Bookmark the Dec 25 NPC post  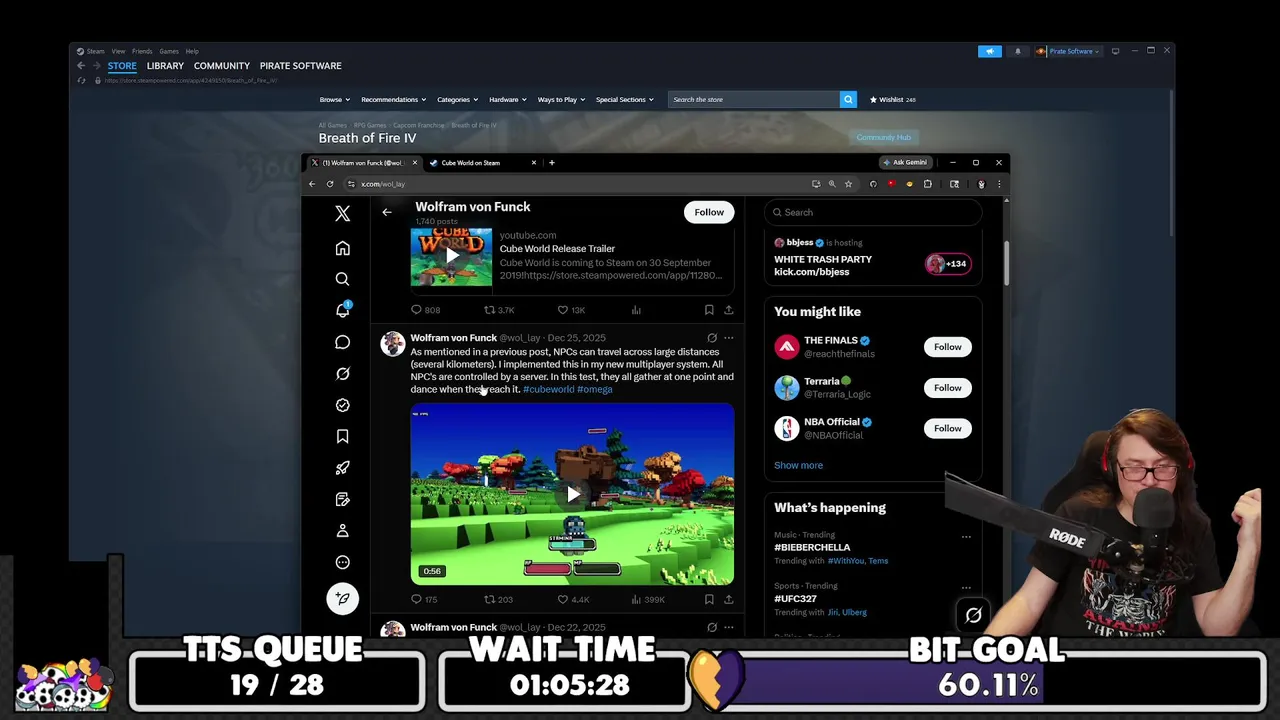coord(709,599)
